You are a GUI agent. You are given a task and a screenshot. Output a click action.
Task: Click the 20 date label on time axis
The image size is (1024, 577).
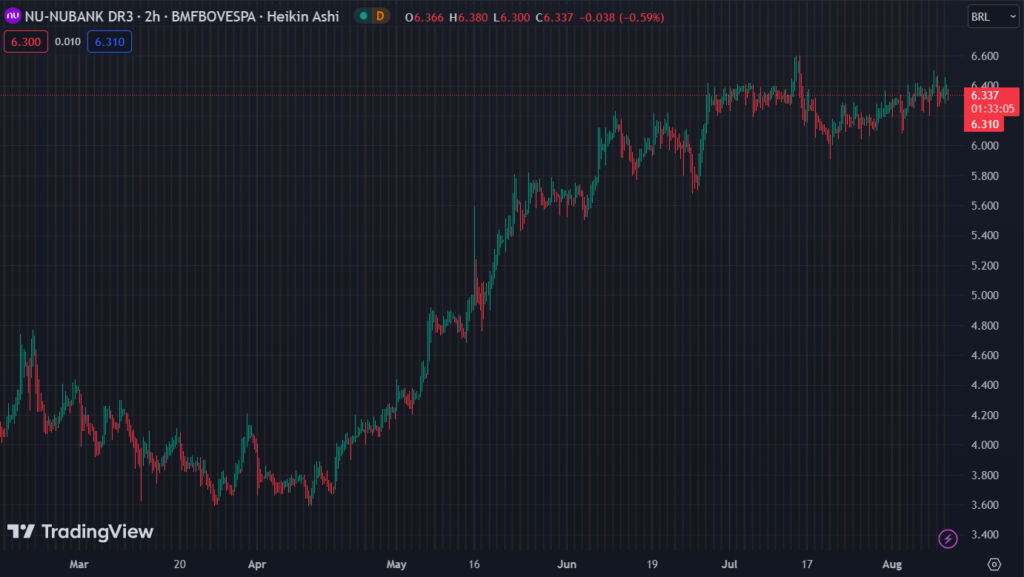tap(180, 564)
